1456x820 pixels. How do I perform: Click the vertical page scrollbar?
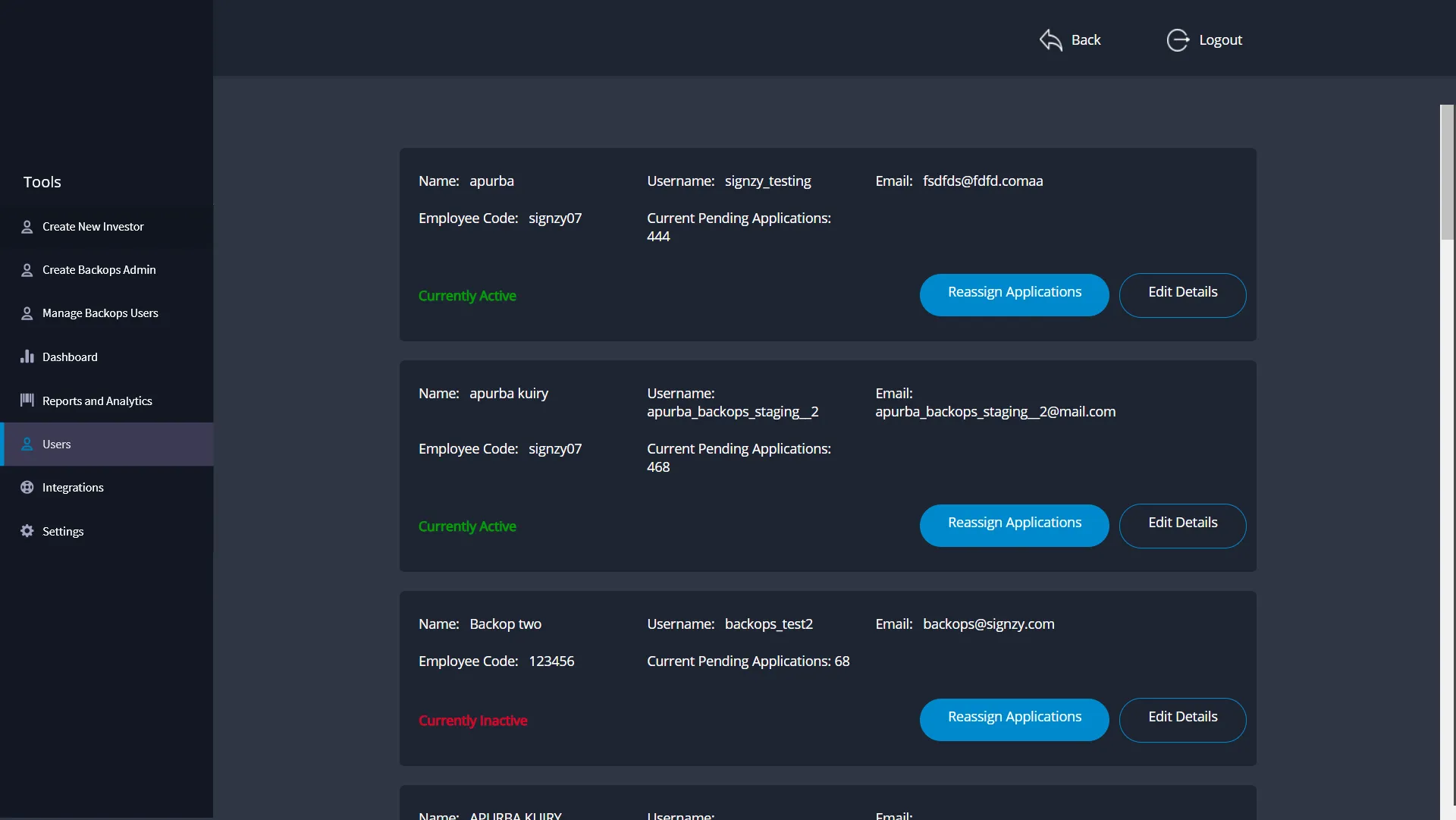click(1447, 173)
